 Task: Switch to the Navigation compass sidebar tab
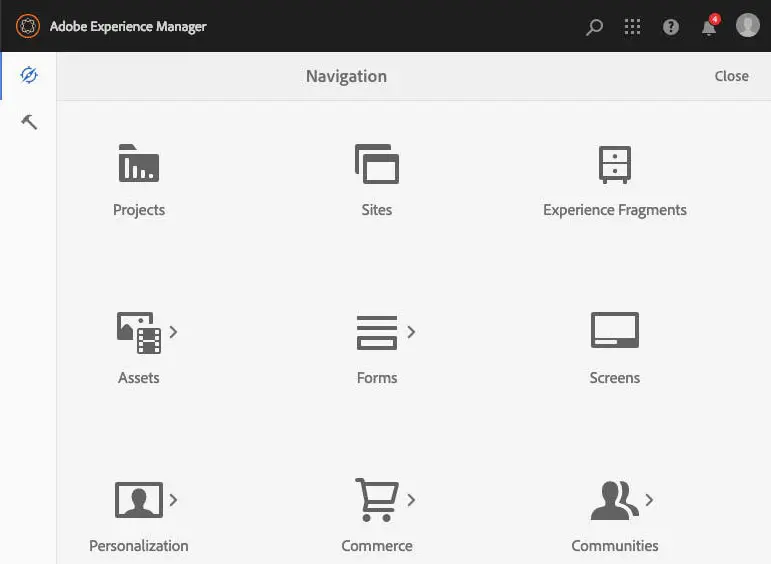click(29, 76)
